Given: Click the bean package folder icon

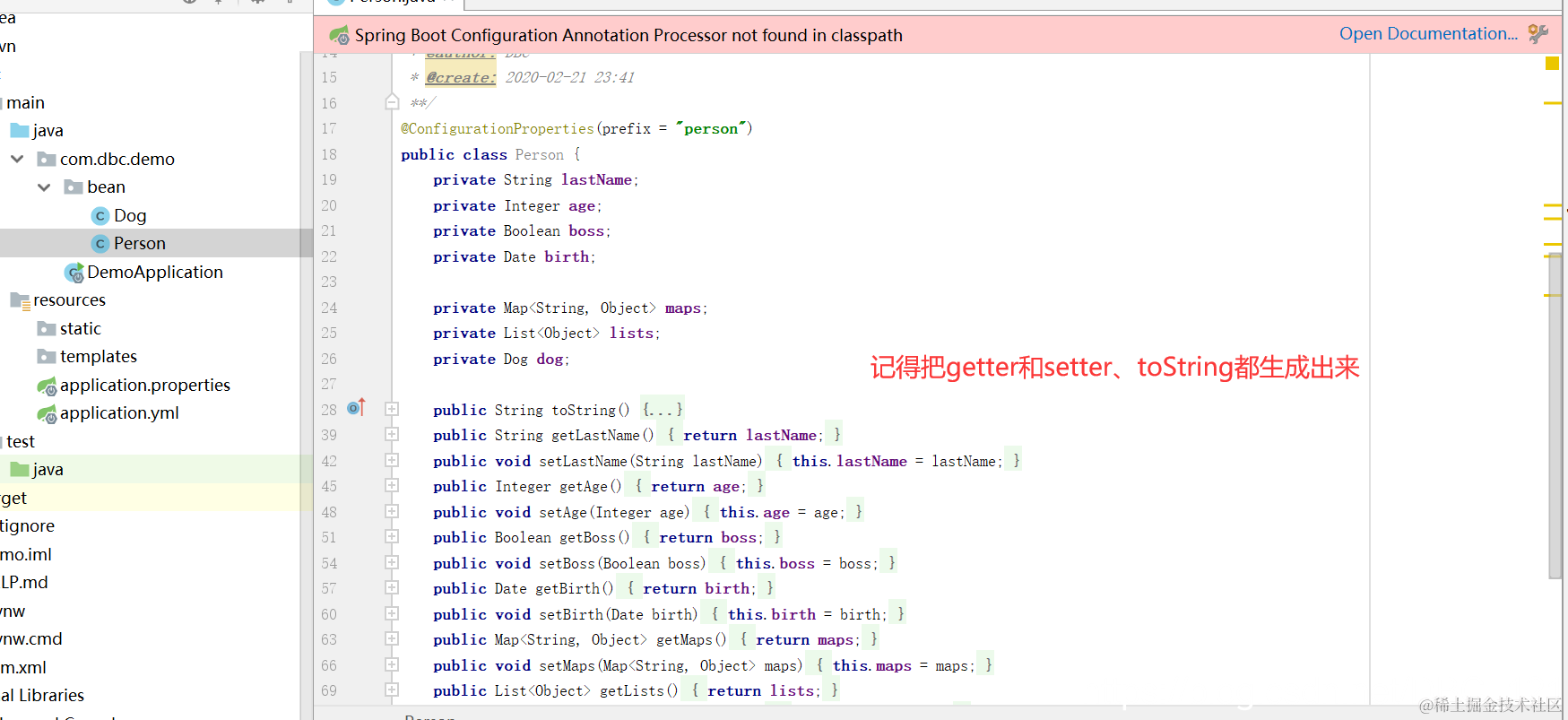Looking at the screenshot, I should (x=74, y=187).
